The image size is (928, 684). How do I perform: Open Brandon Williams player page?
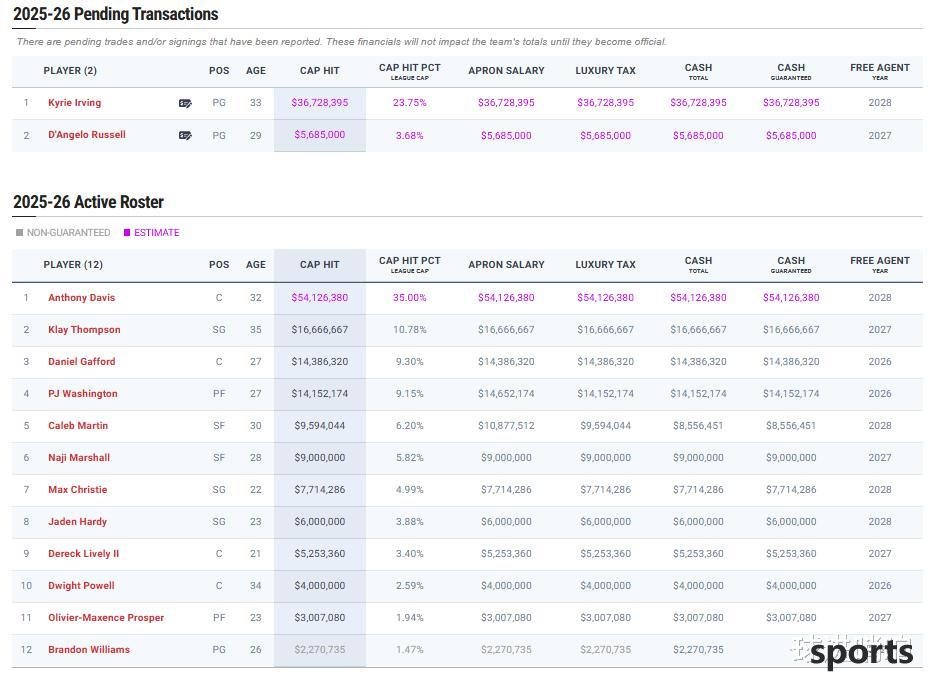pos(89,649)
